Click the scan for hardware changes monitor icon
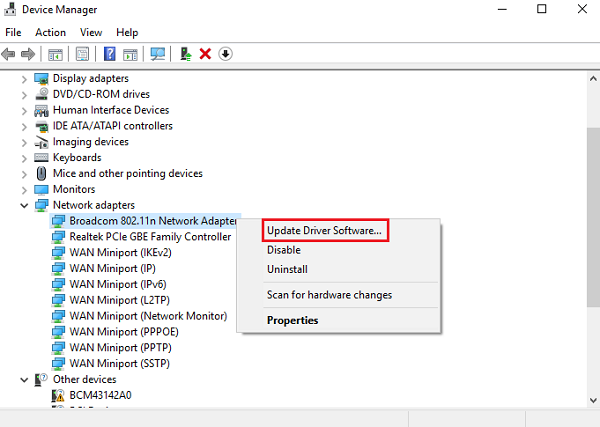Screen dimensions: 600x427 click(158, 54)
